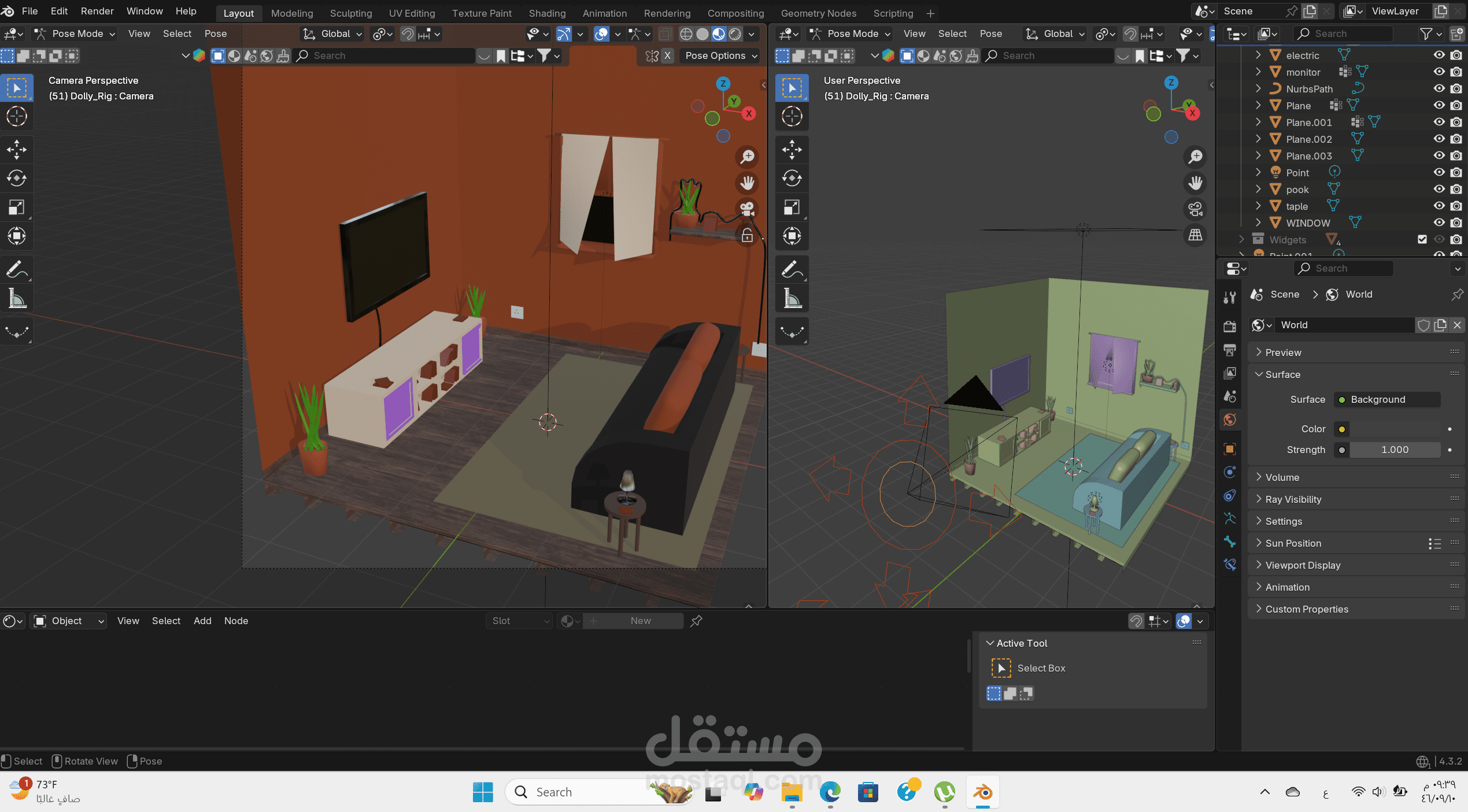Open the World properties tab icon

(x=1230, y=420)
